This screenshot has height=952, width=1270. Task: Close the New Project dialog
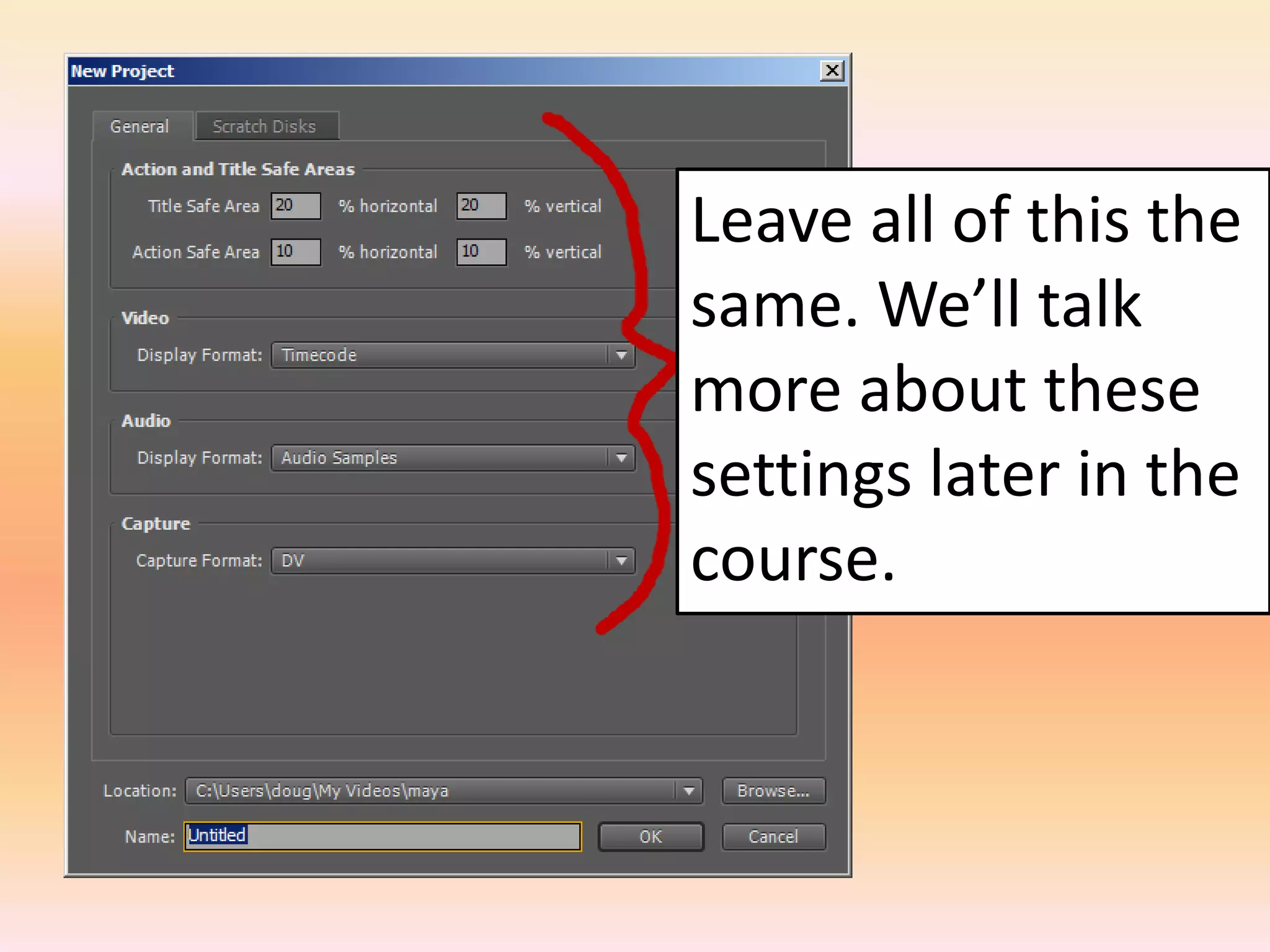pyautogui.click(x=832, y=71)
